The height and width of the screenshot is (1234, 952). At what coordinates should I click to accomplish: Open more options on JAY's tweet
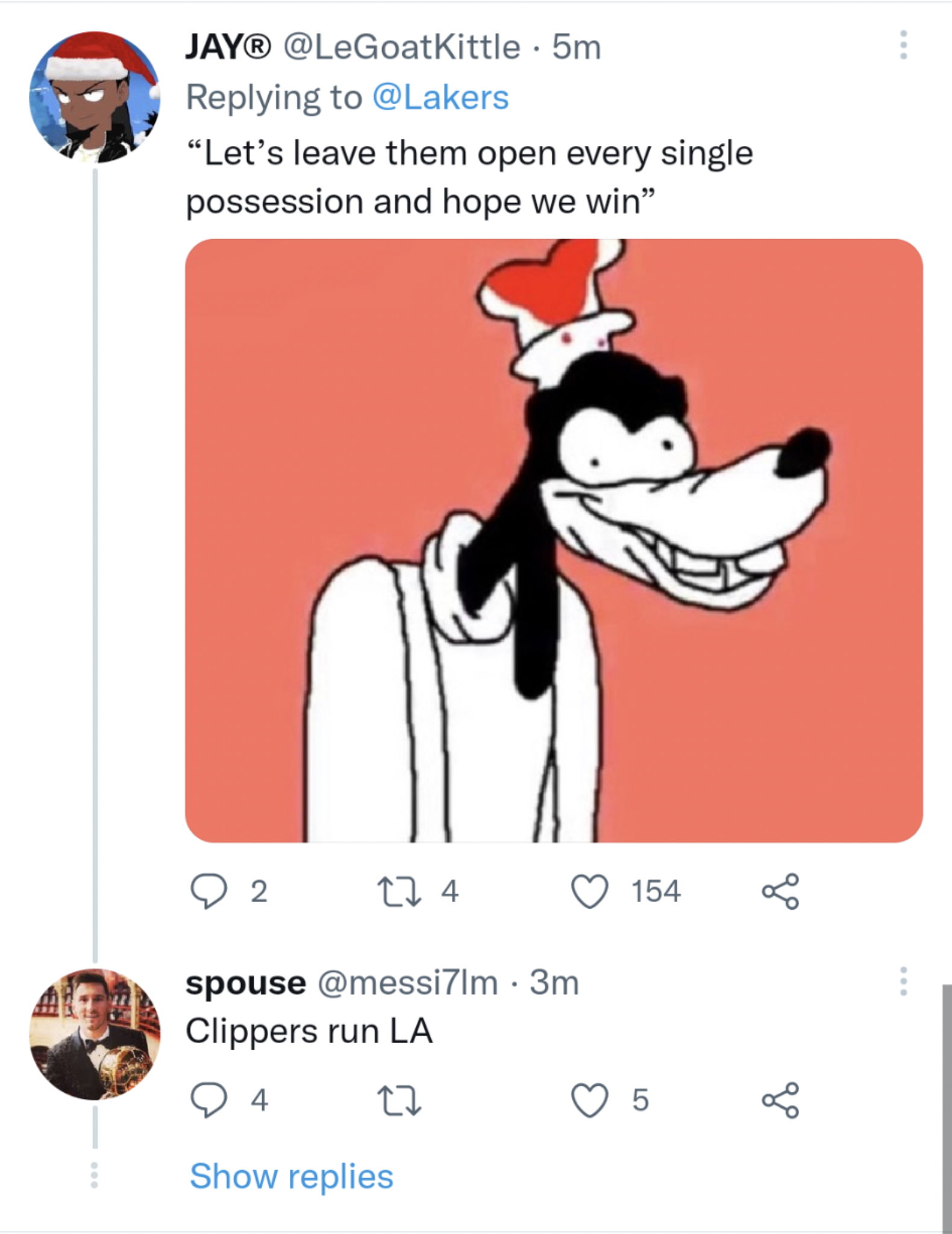click(903, 46)
